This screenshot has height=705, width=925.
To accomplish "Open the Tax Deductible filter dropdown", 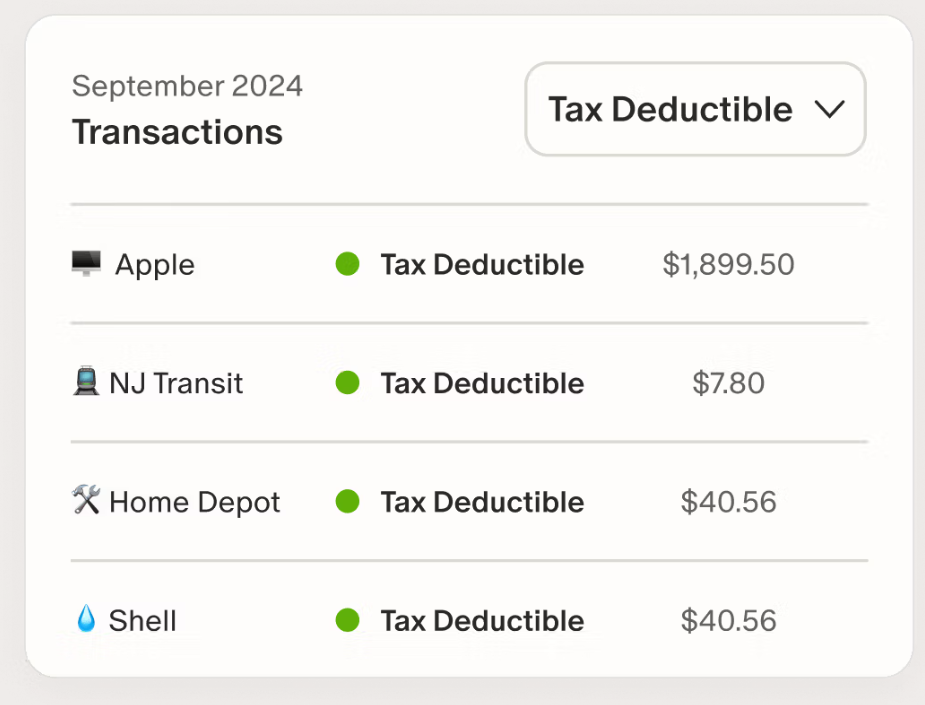I will pyautogui.click(x=695, y=109).
